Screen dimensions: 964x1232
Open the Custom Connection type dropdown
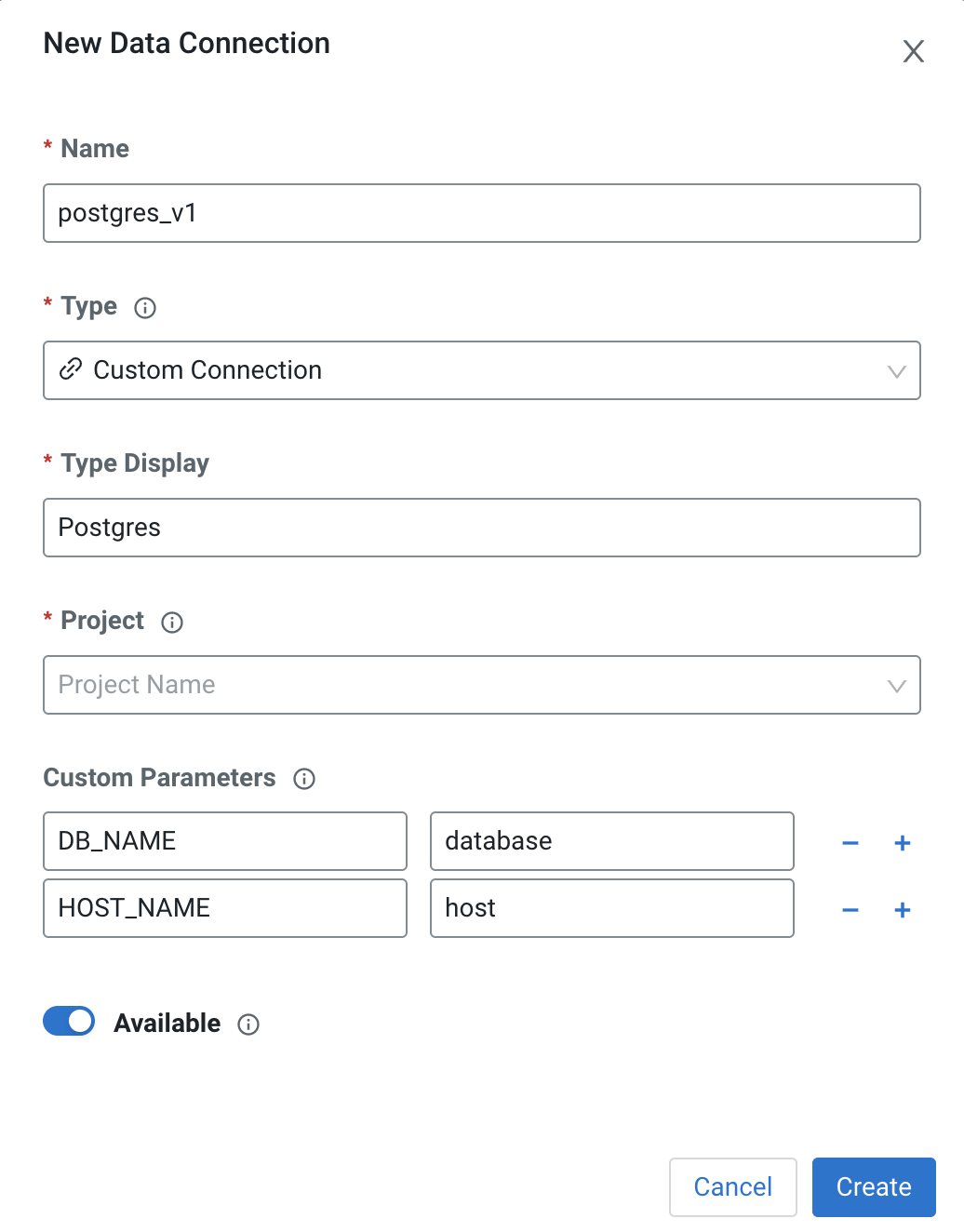[x=481, y=370]
